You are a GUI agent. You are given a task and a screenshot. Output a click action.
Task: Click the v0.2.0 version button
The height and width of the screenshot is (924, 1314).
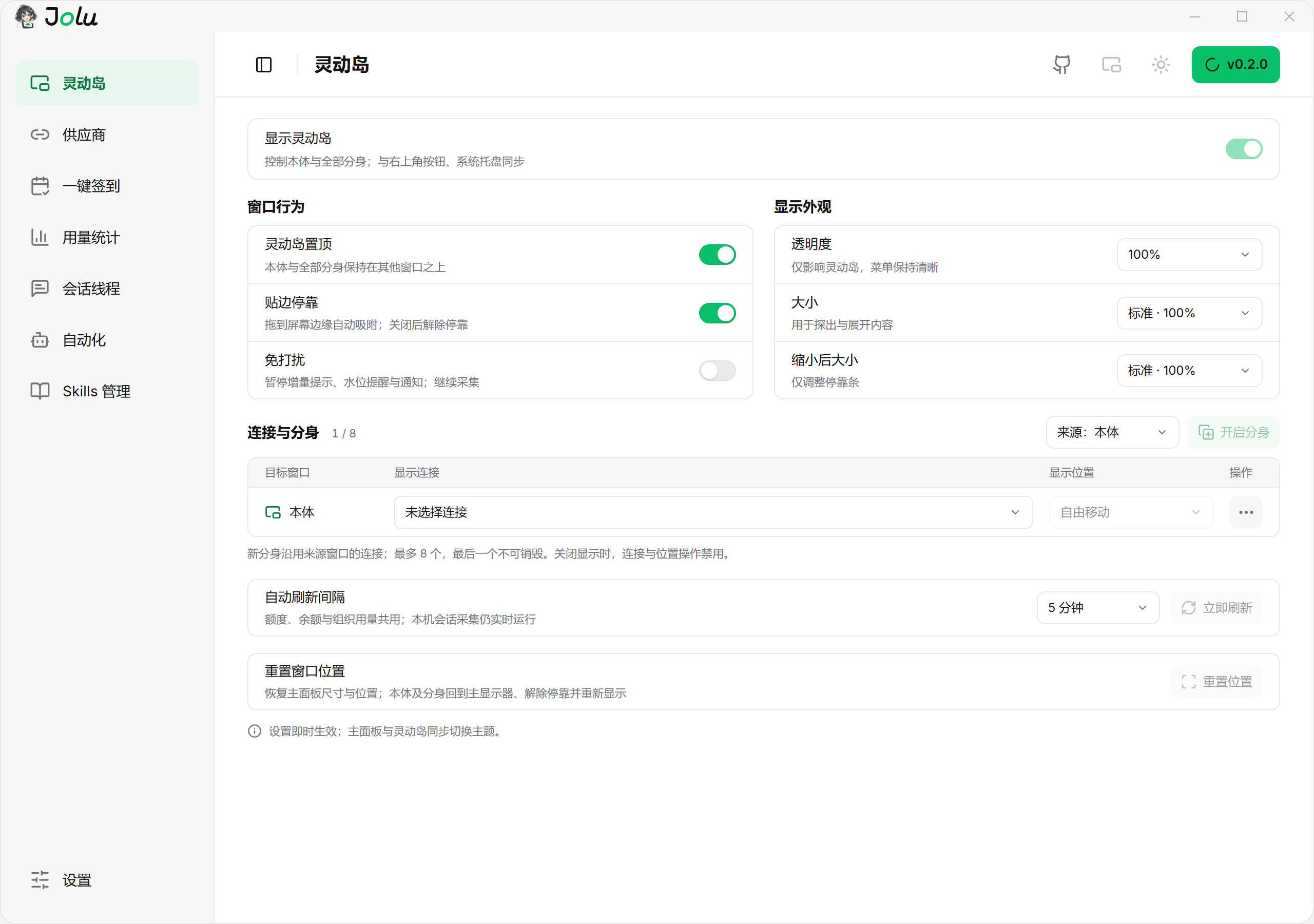click(1235, 65)
